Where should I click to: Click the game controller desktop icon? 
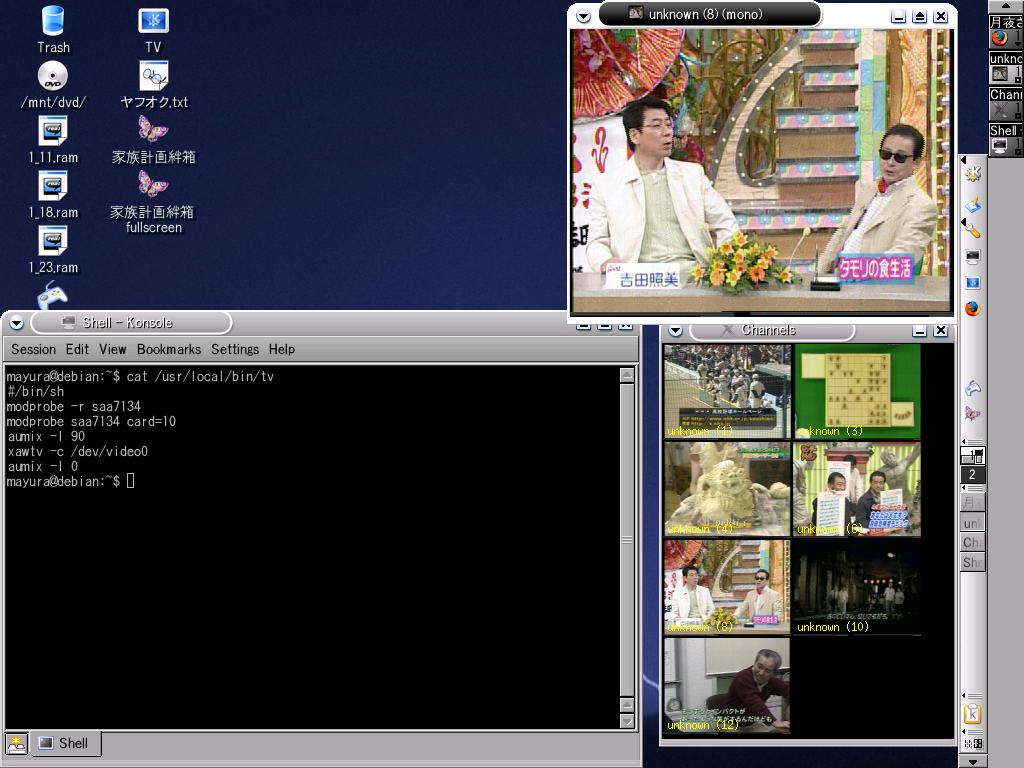(52, 295)
